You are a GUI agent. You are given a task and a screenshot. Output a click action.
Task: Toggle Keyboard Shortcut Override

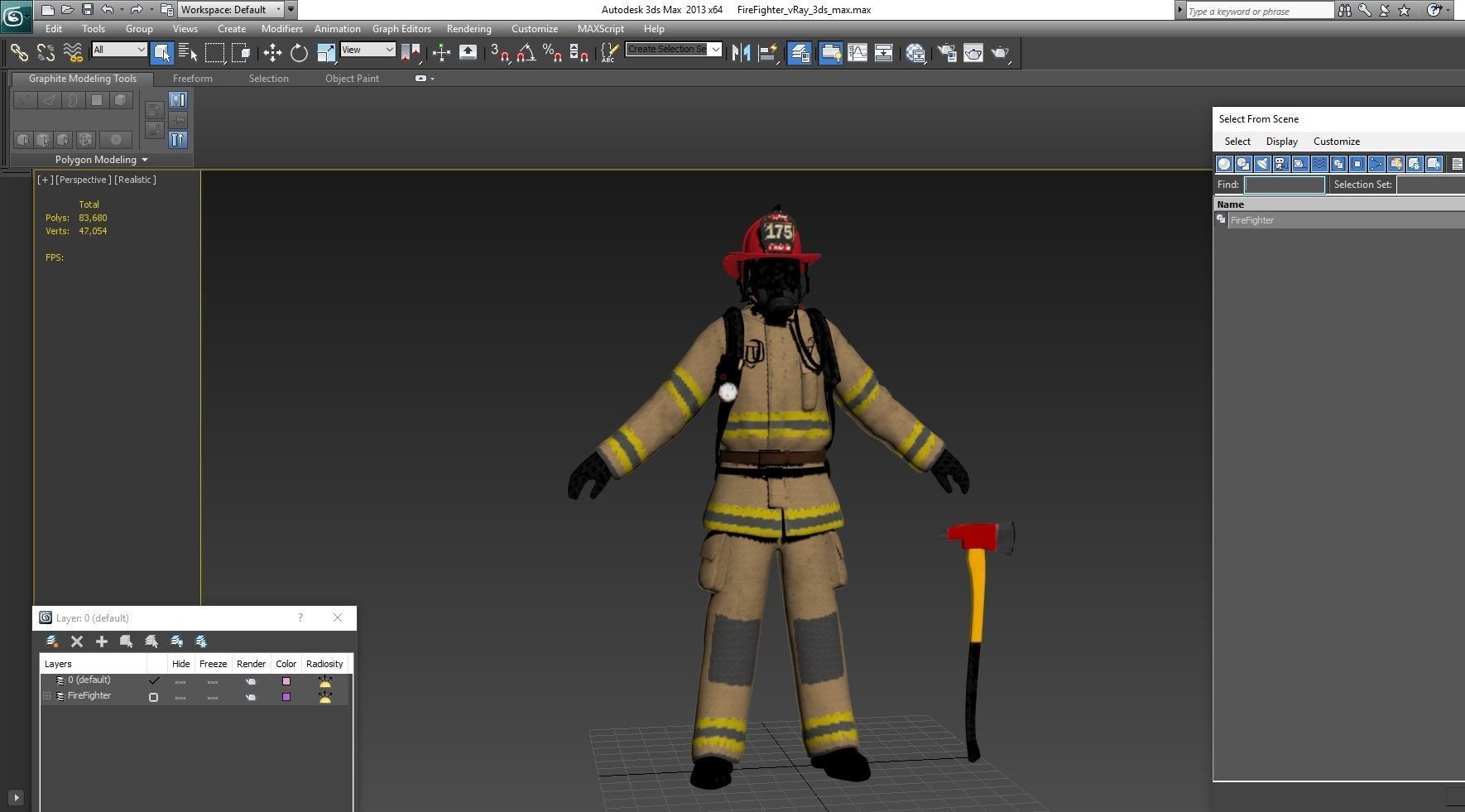tap(468, 52)
